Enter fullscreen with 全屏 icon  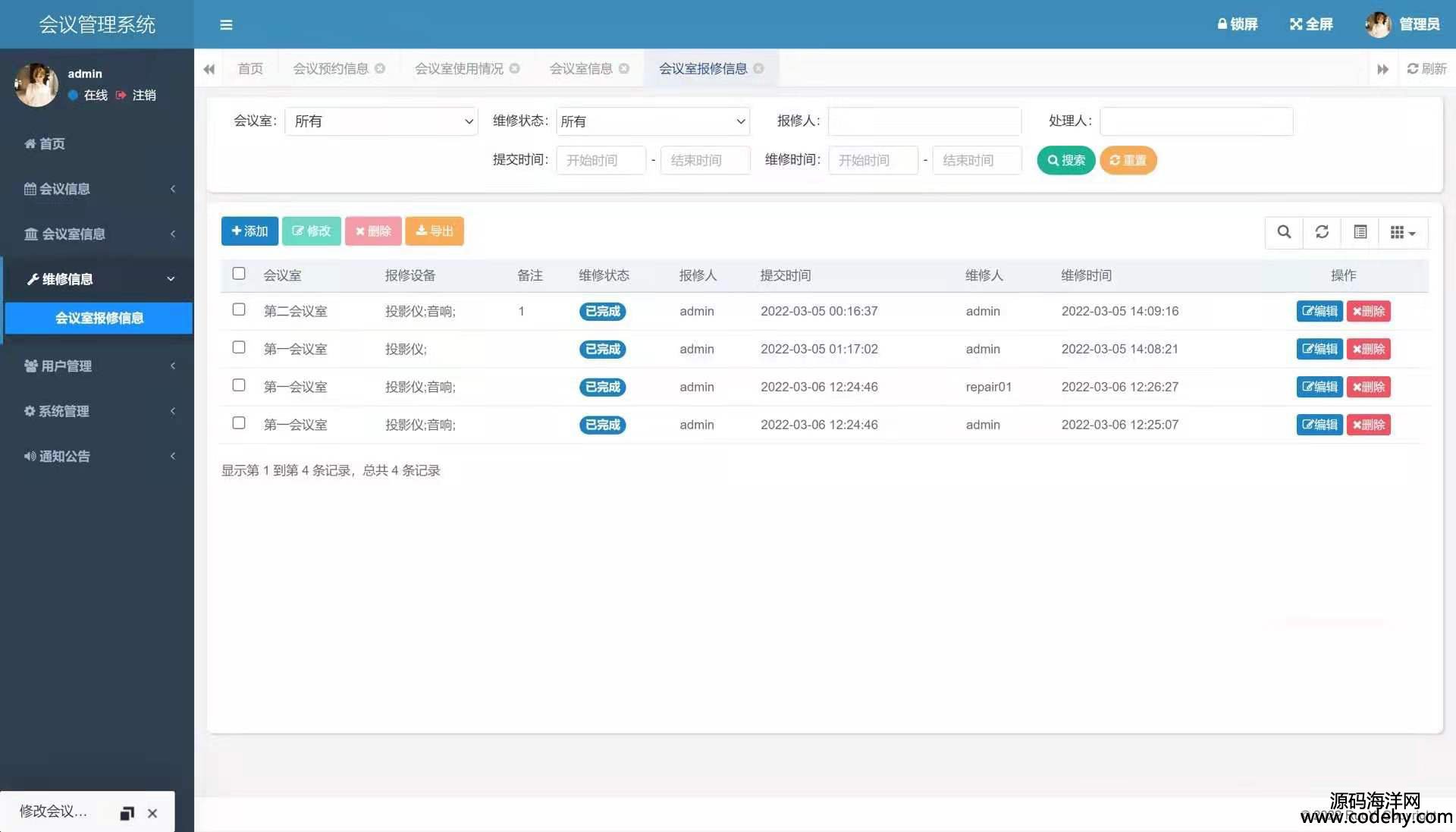pyautogui.click(x=1311, y=24)
